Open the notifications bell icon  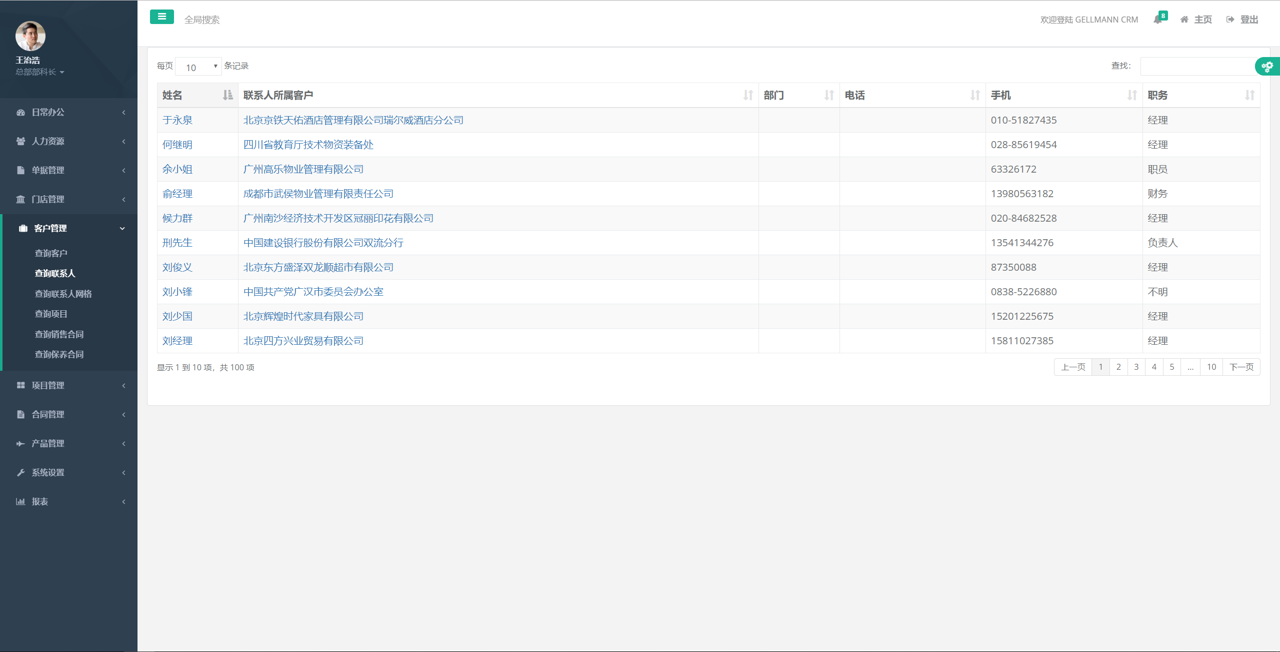click(1158, 19)
